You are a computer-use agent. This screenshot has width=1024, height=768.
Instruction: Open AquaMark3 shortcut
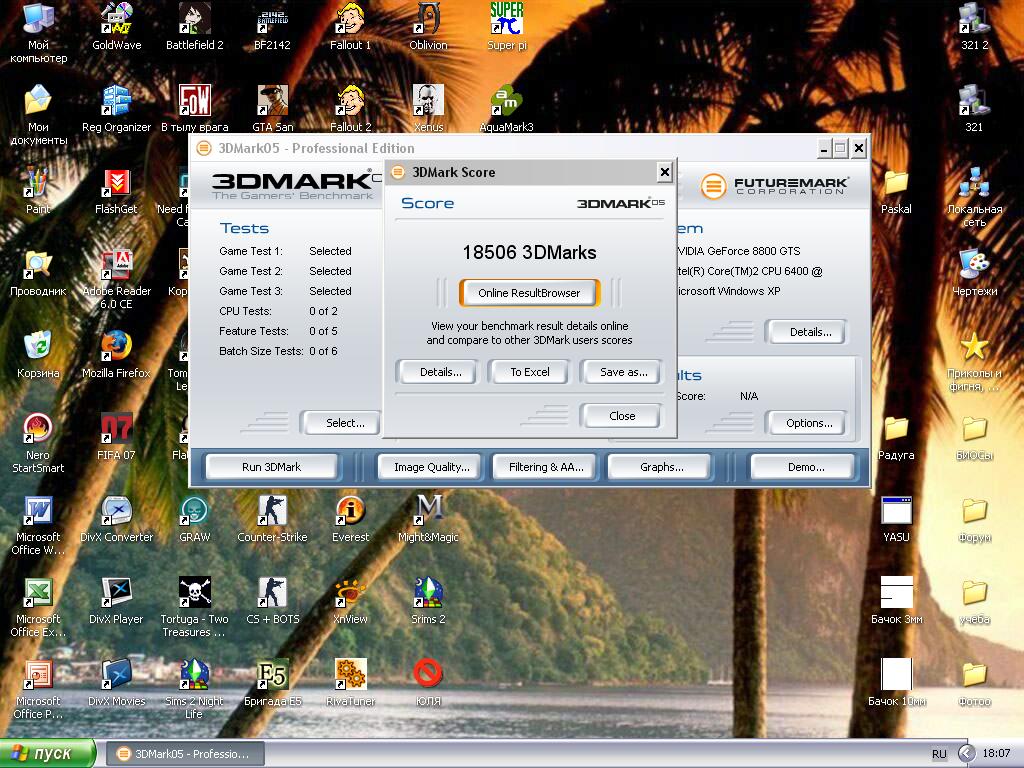click(507, 108)
